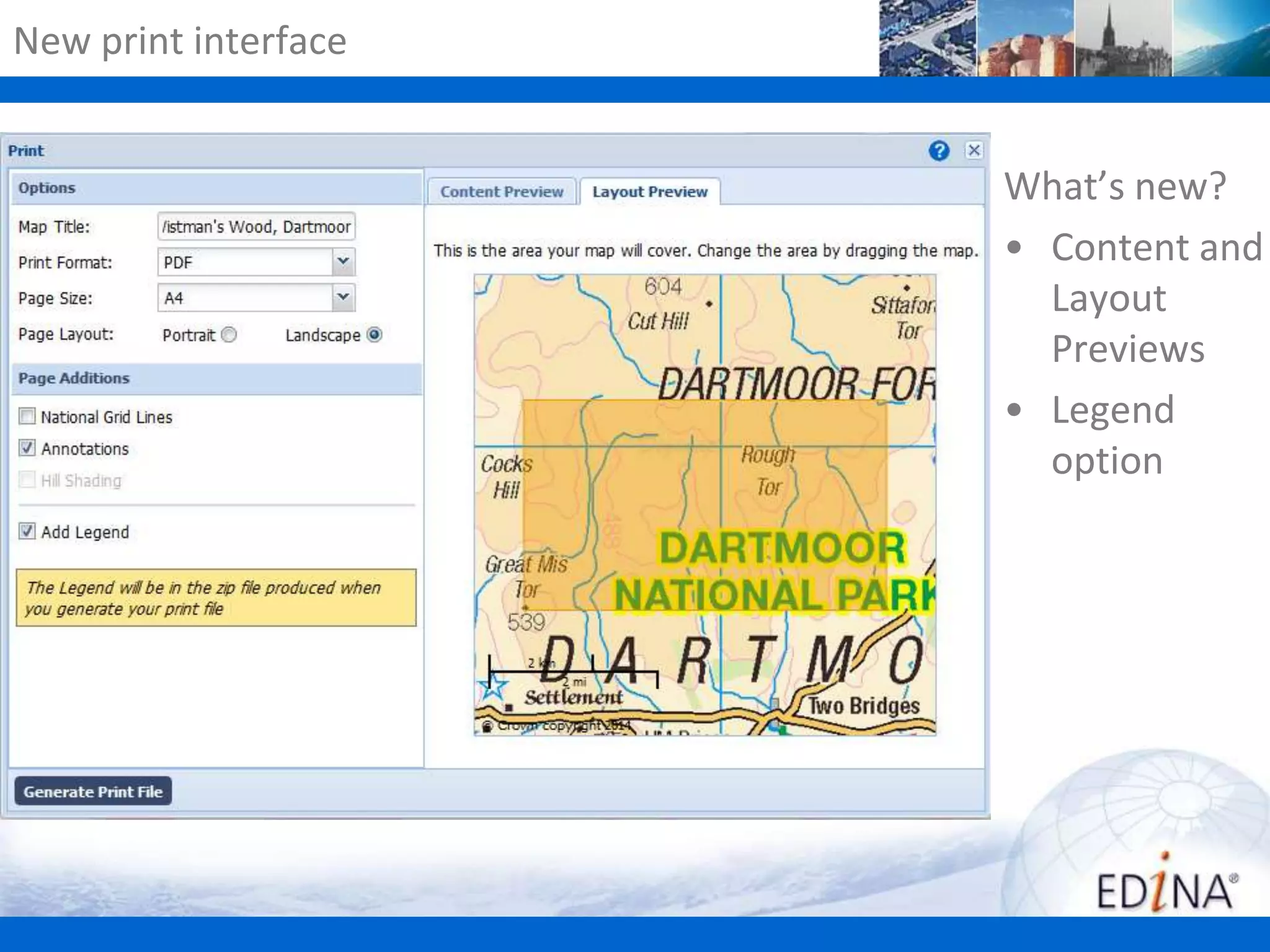Click the aerial roads header photo
This screenshot has width=1270, height=952.
pyautogui.click(x=927, y=38)
